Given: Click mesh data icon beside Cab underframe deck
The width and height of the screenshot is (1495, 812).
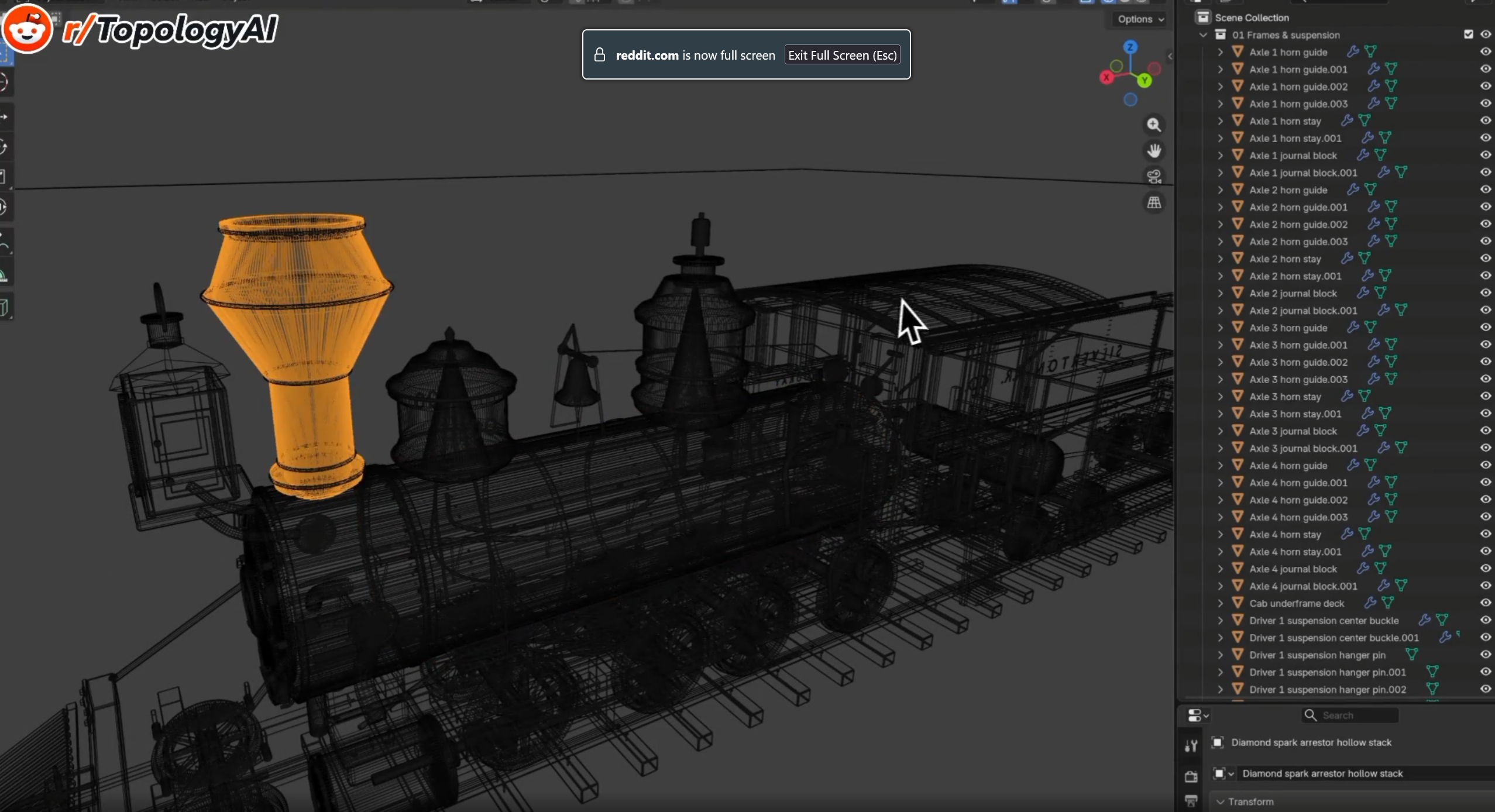Looking at the screenshot, I should 1387,603.
